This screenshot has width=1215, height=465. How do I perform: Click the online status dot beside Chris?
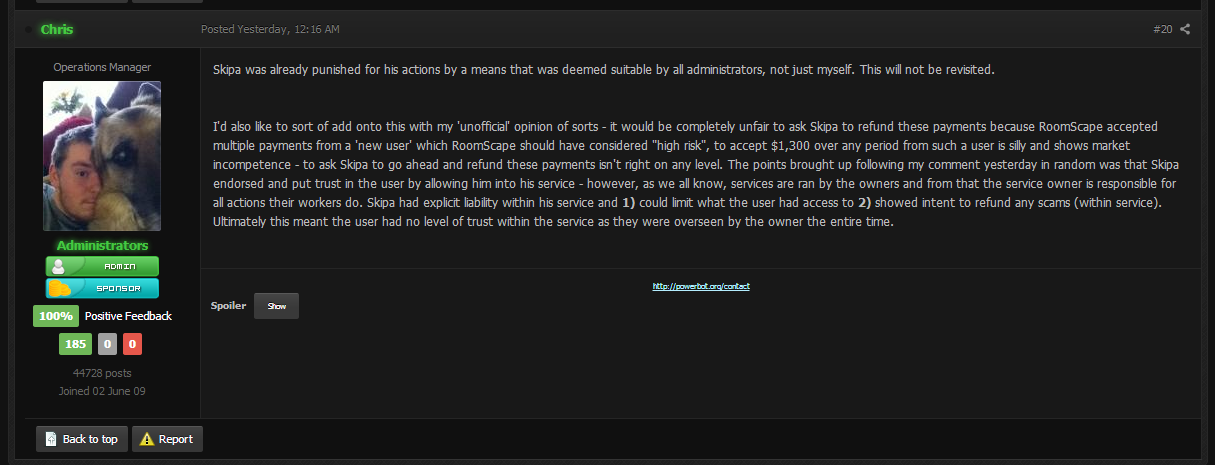pos(27,30)
